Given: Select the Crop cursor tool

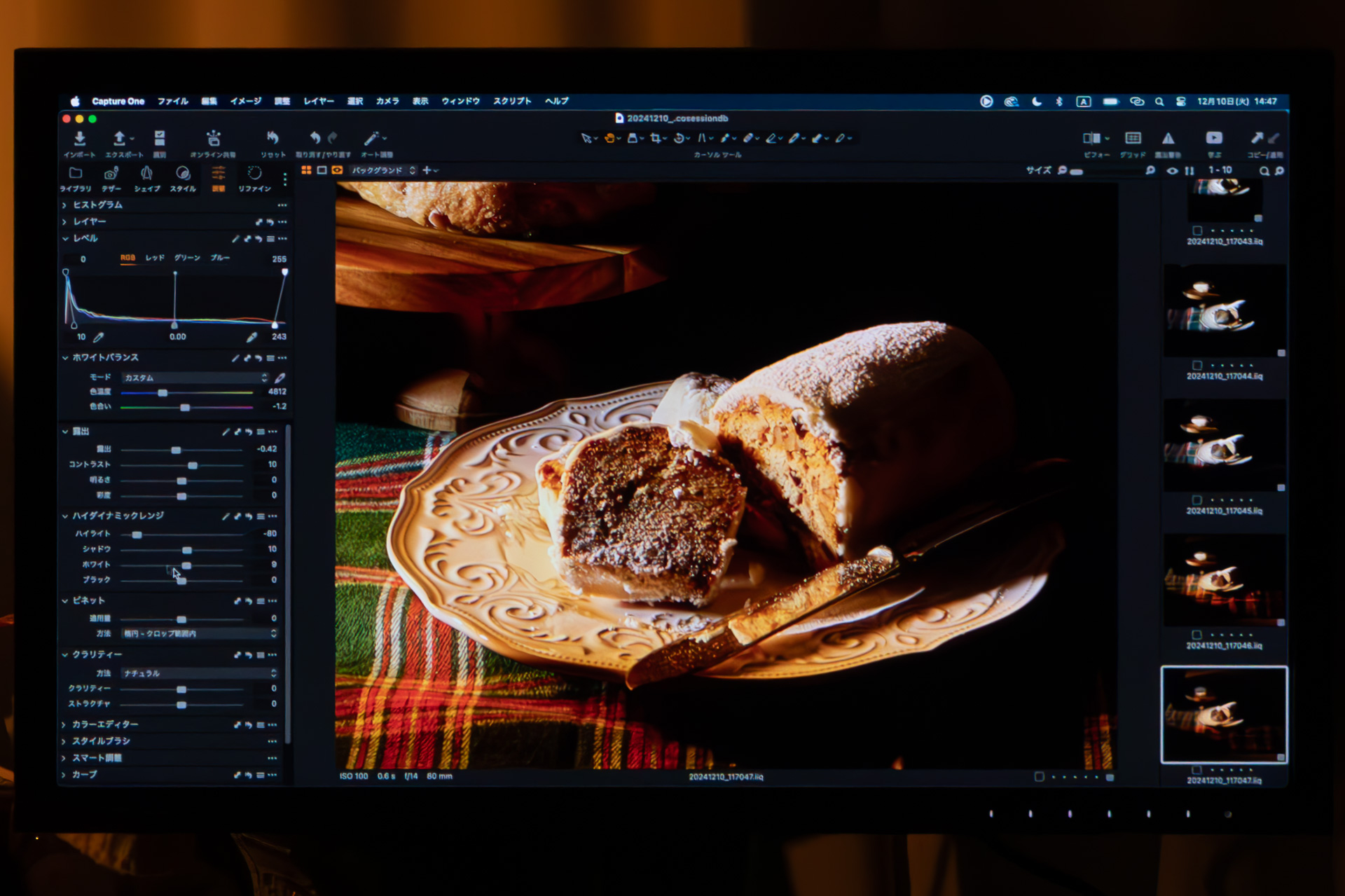Looking at the screenshot, I should click(655, 139).
